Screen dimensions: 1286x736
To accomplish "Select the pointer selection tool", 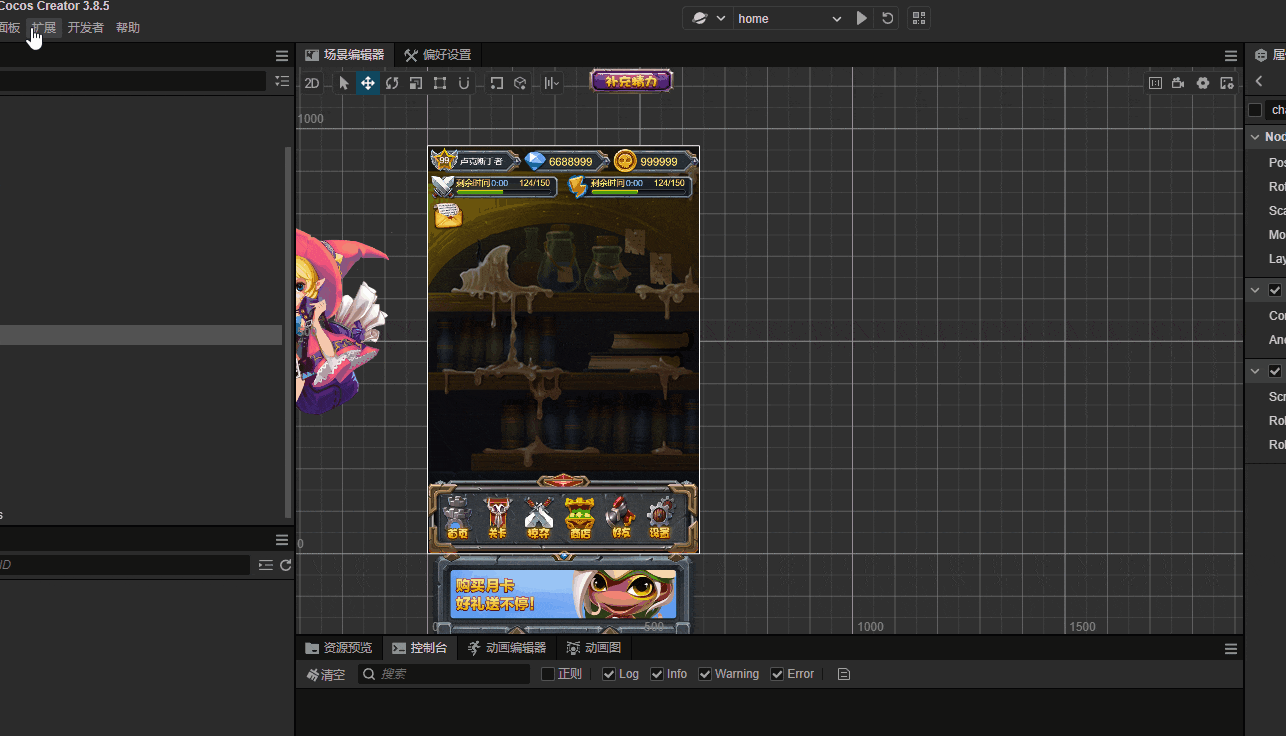I will (344, 84).
